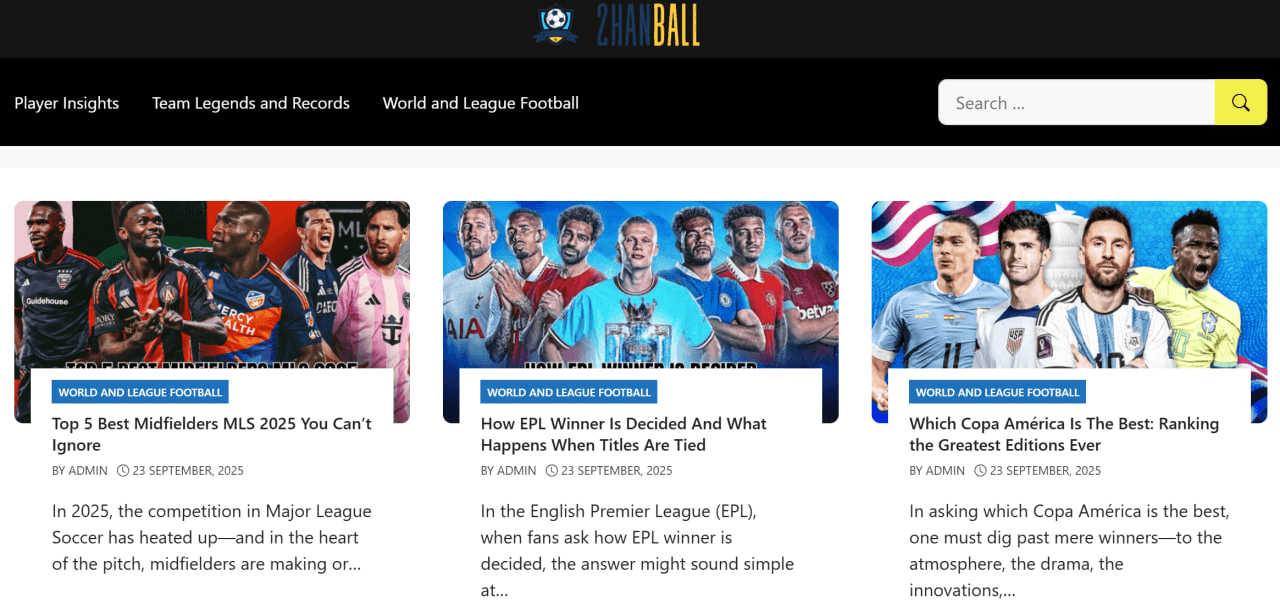Open 'Top 5 Best Midfielders MLS 2025' title

(x=212, y=434)
